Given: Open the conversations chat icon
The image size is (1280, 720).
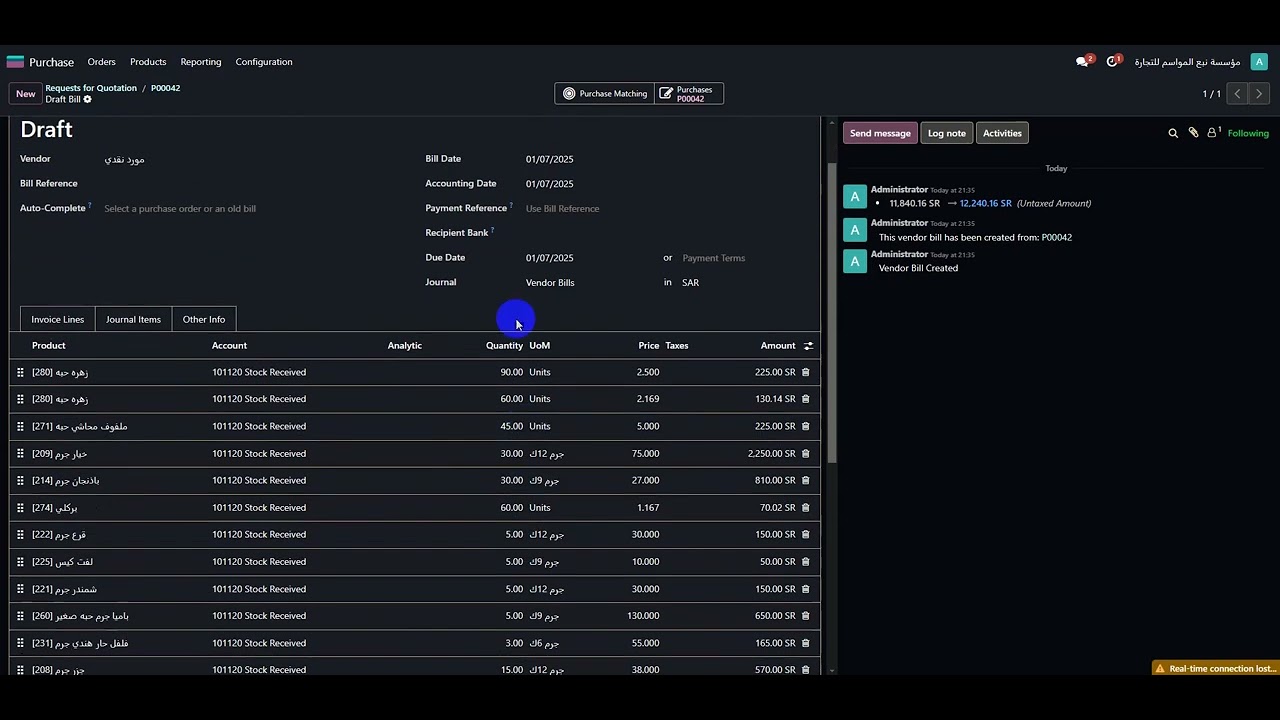Looking at the screenshot, I should point(1083,62).
